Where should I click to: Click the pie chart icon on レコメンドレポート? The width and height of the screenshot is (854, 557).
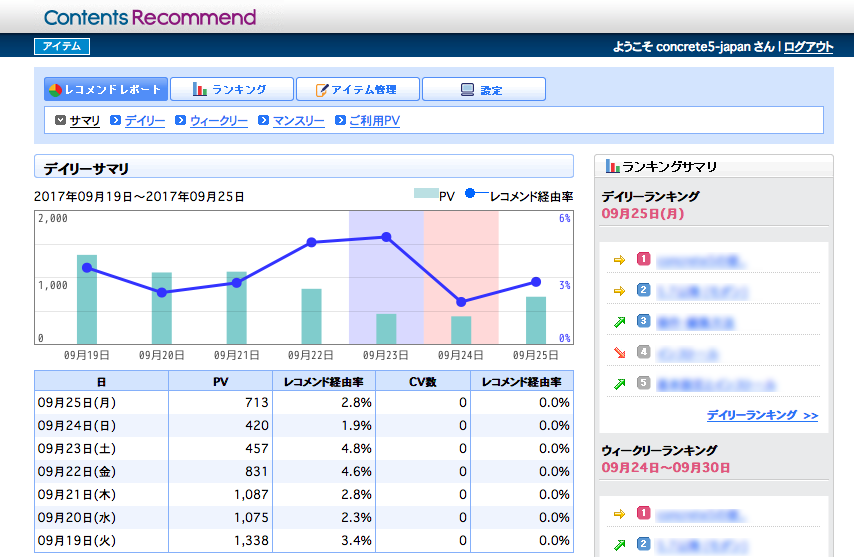point(56,90)
